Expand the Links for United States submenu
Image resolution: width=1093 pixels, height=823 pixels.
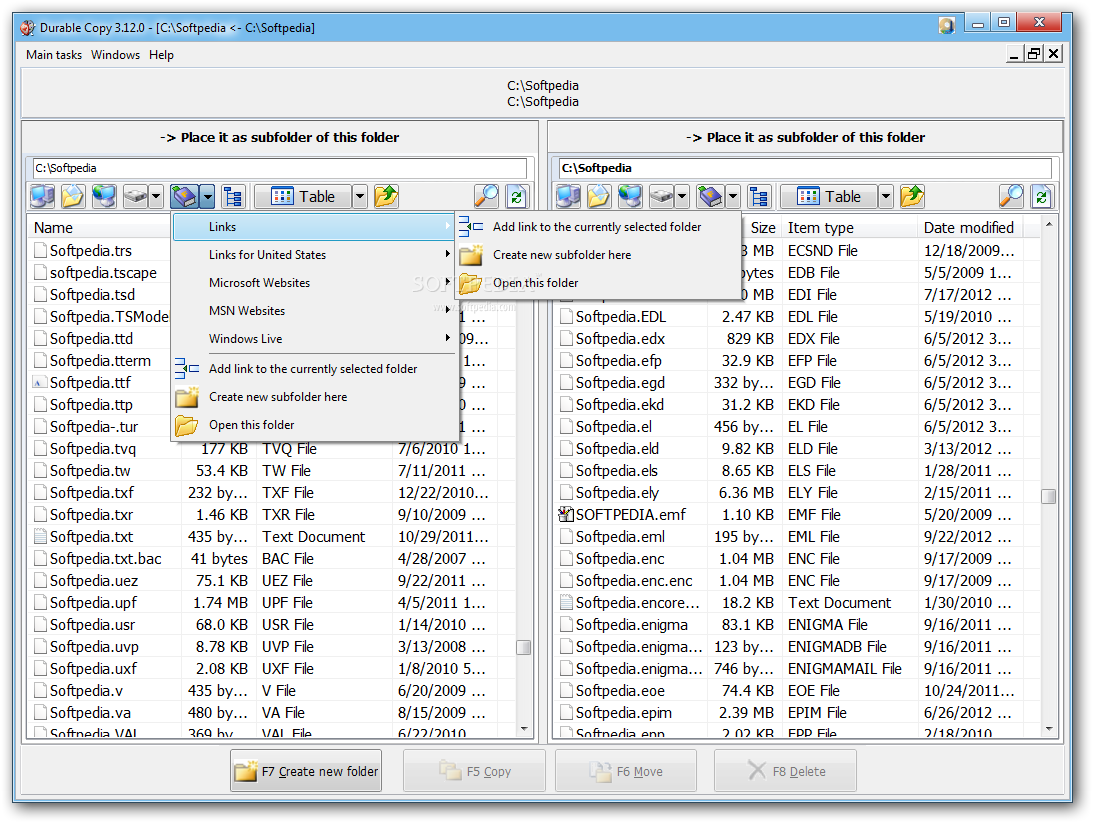tap(314, 255)
